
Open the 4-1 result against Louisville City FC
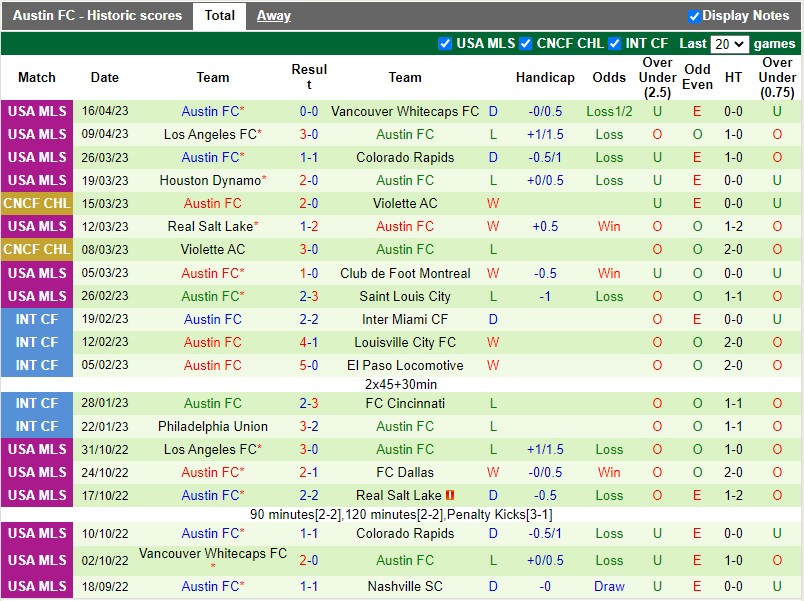click(x=309, y=343)
